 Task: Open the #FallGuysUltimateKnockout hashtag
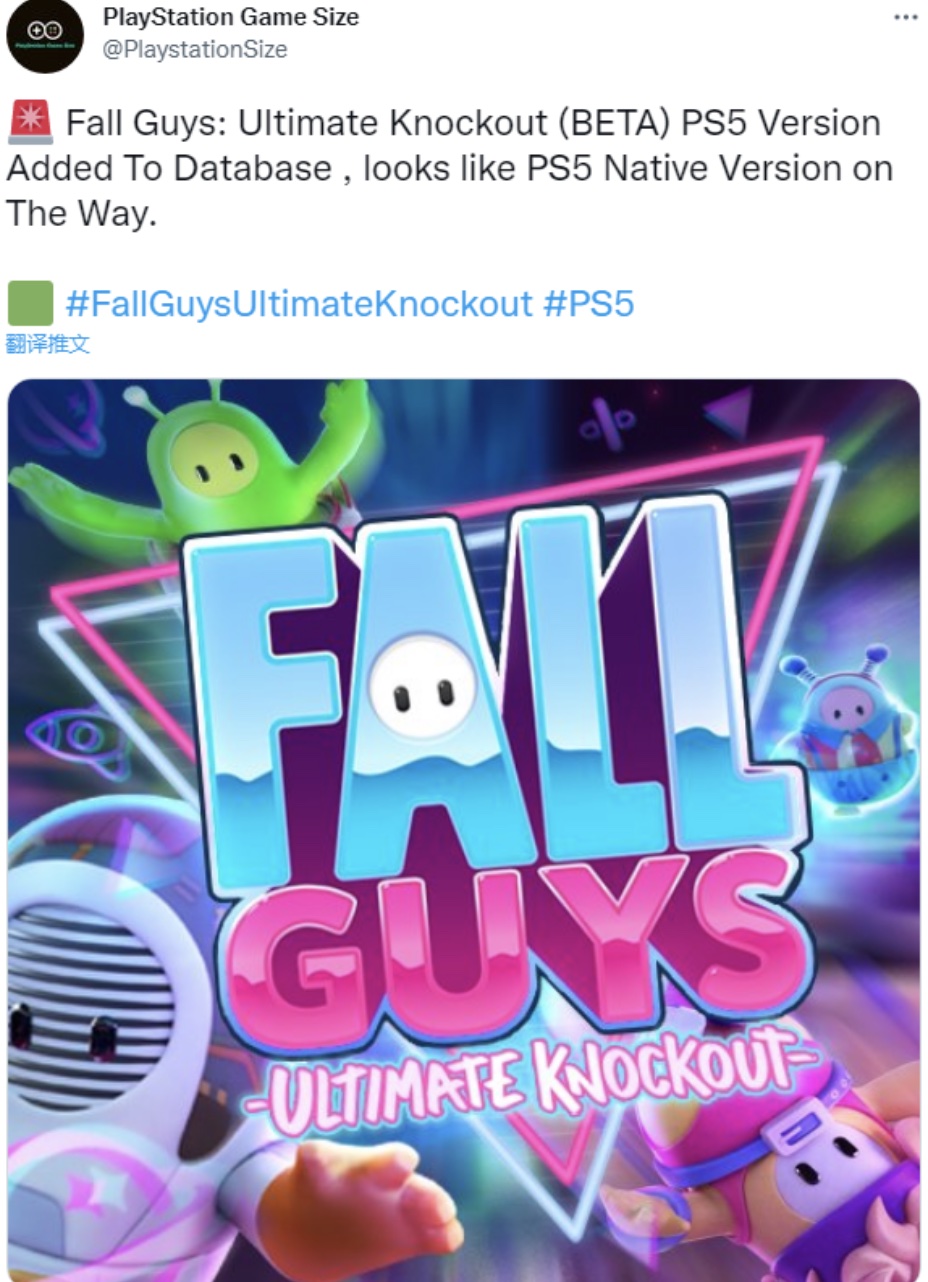299,303
